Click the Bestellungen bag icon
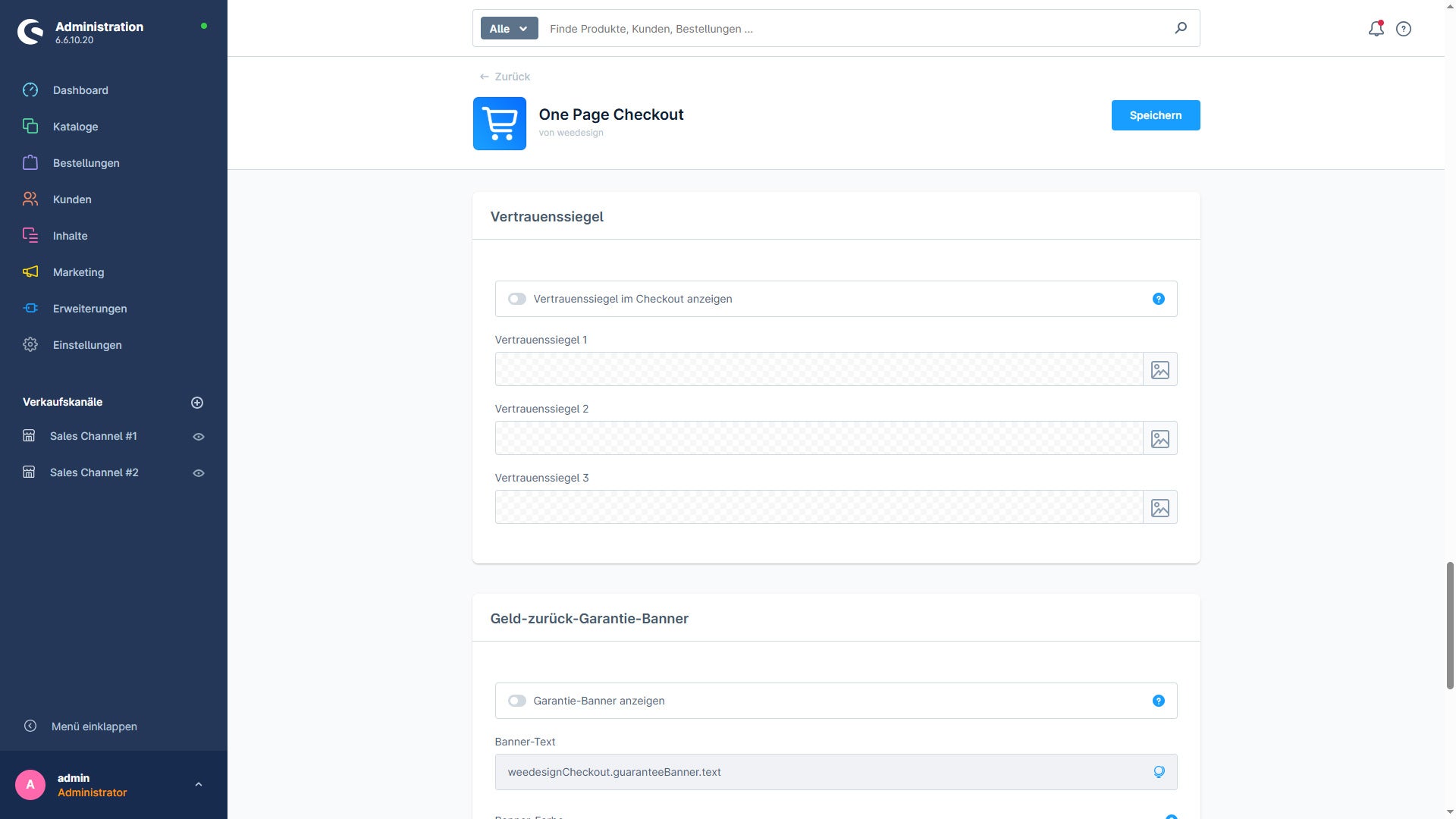 (30, 163)
